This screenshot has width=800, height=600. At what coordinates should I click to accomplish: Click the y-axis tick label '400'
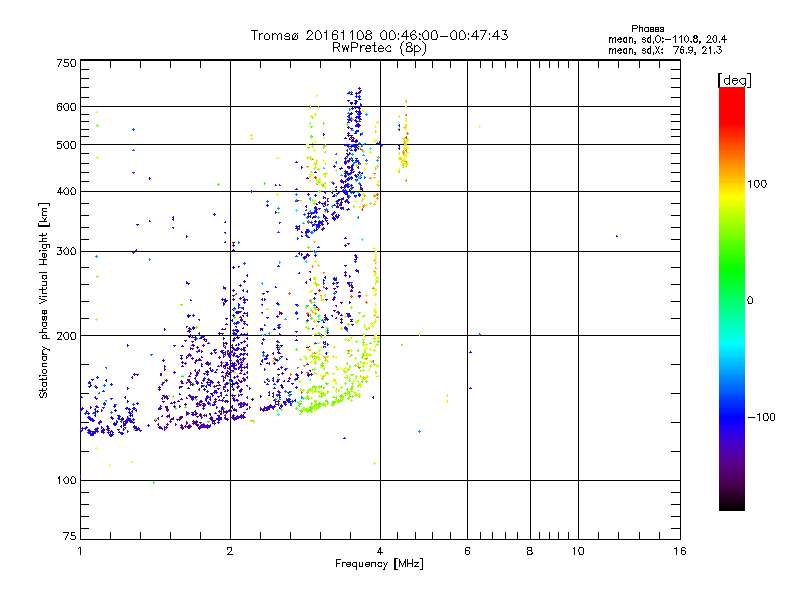66,192
